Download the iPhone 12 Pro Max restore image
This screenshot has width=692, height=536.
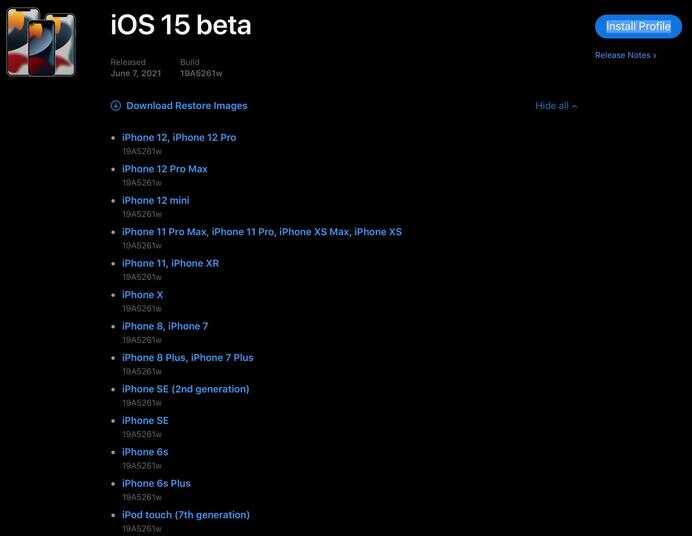tap(165, 169)
